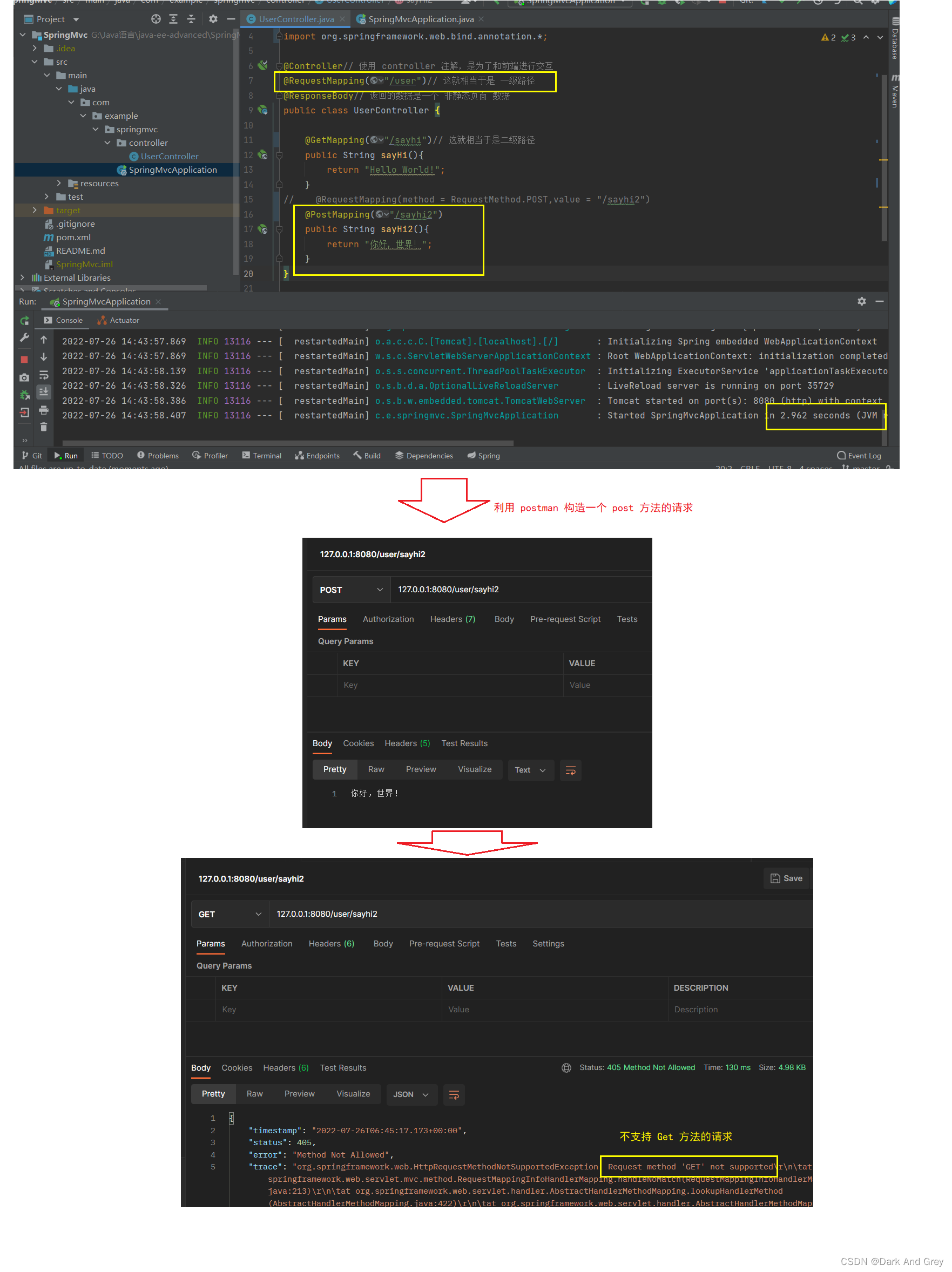Click the Select Opened File target icon
952x1272 pixels.
click(156, 19)
